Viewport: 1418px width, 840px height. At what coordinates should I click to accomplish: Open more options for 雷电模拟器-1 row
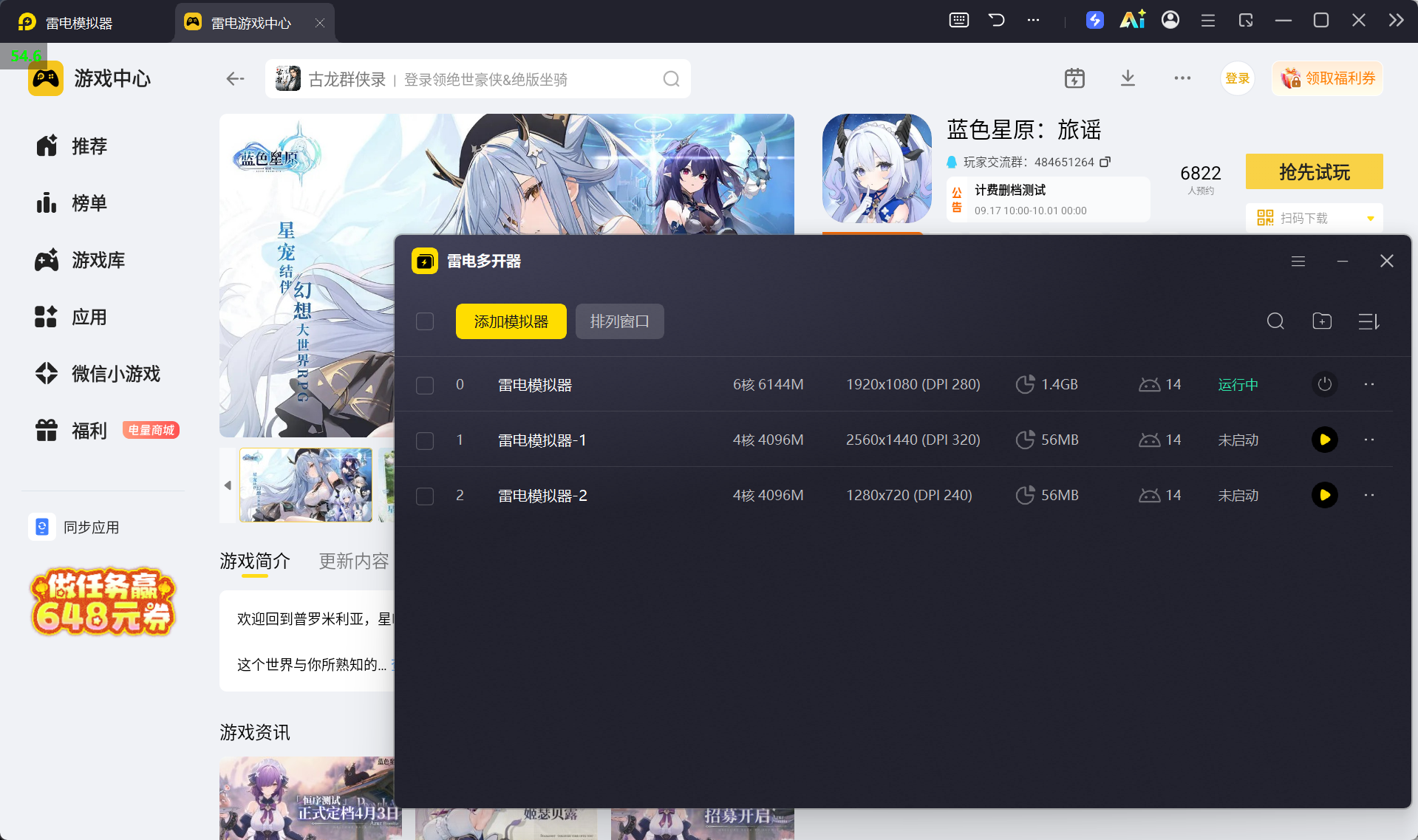(x=1369, y=440)
